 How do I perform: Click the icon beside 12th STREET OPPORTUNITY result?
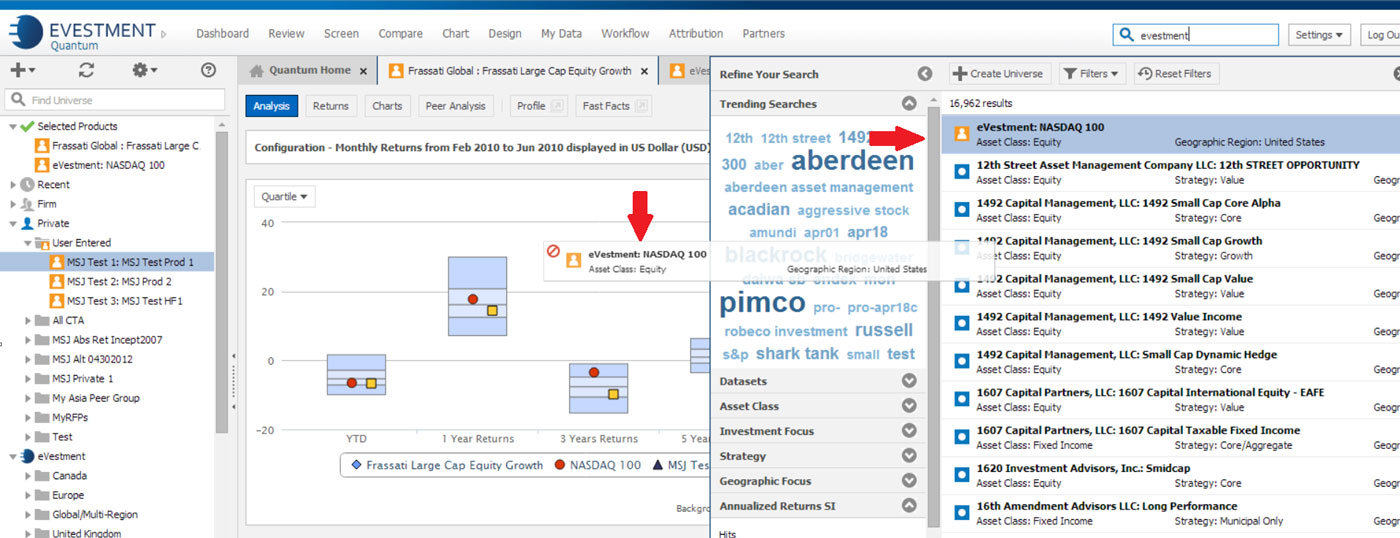click(961, 172)
